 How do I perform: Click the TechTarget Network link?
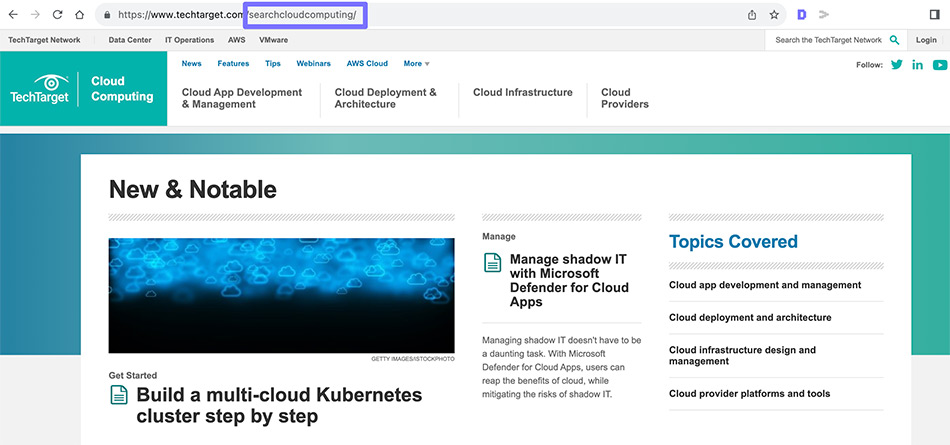44,40
